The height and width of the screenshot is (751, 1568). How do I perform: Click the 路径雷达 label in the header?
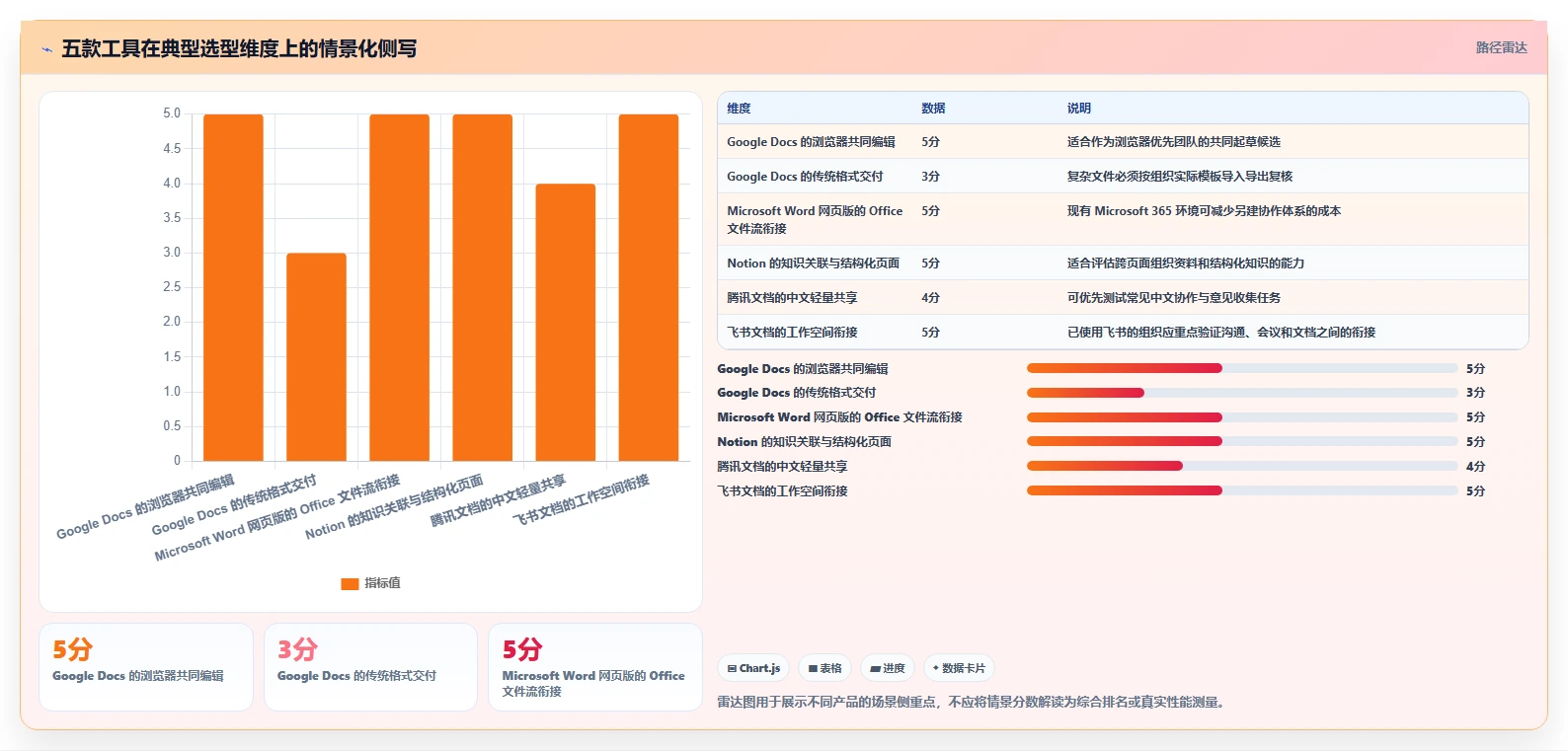[x=1501, y=47]
